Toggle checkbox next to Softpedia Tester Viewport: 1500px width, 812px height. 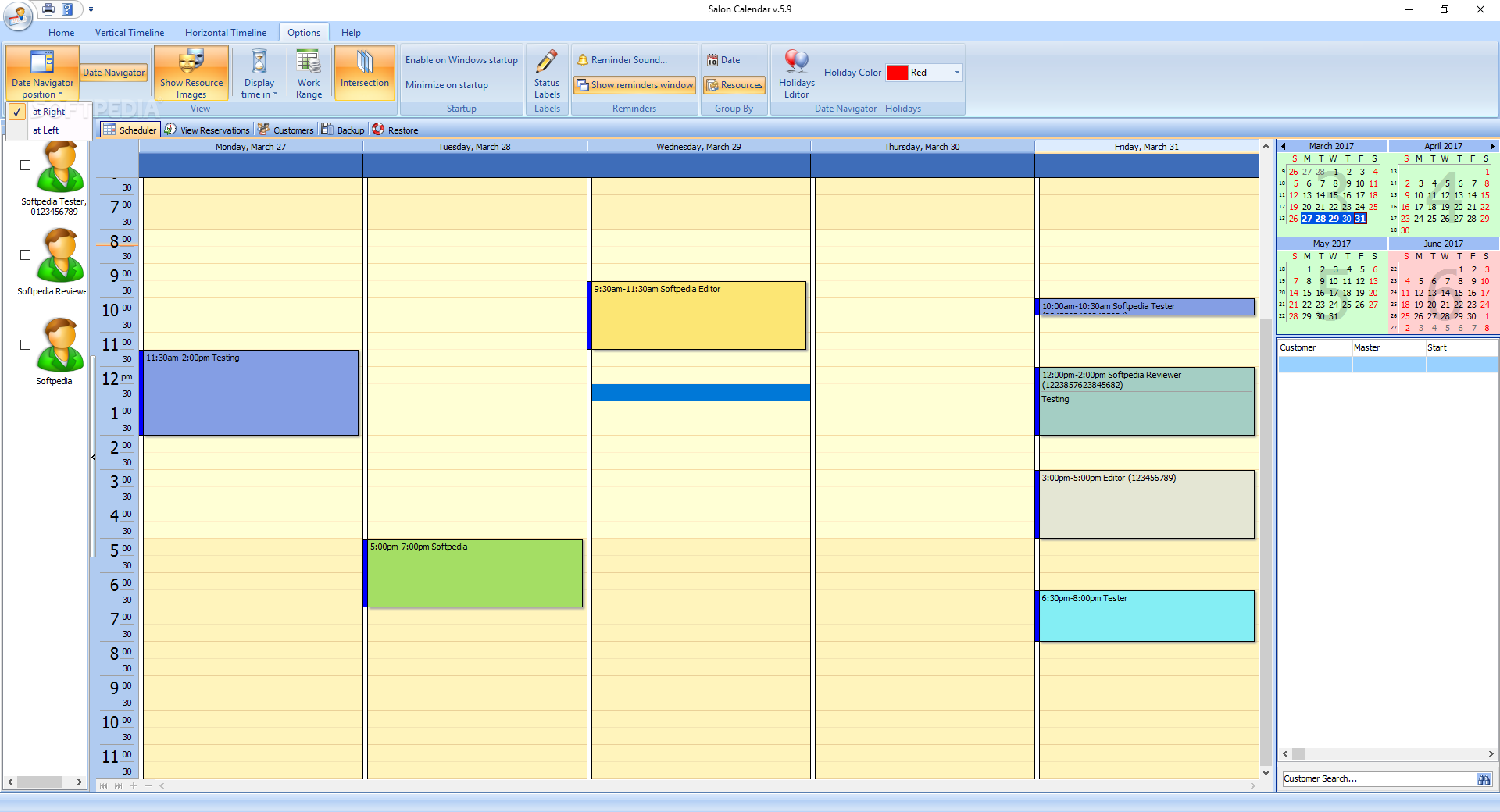click(x=25, y=166)
